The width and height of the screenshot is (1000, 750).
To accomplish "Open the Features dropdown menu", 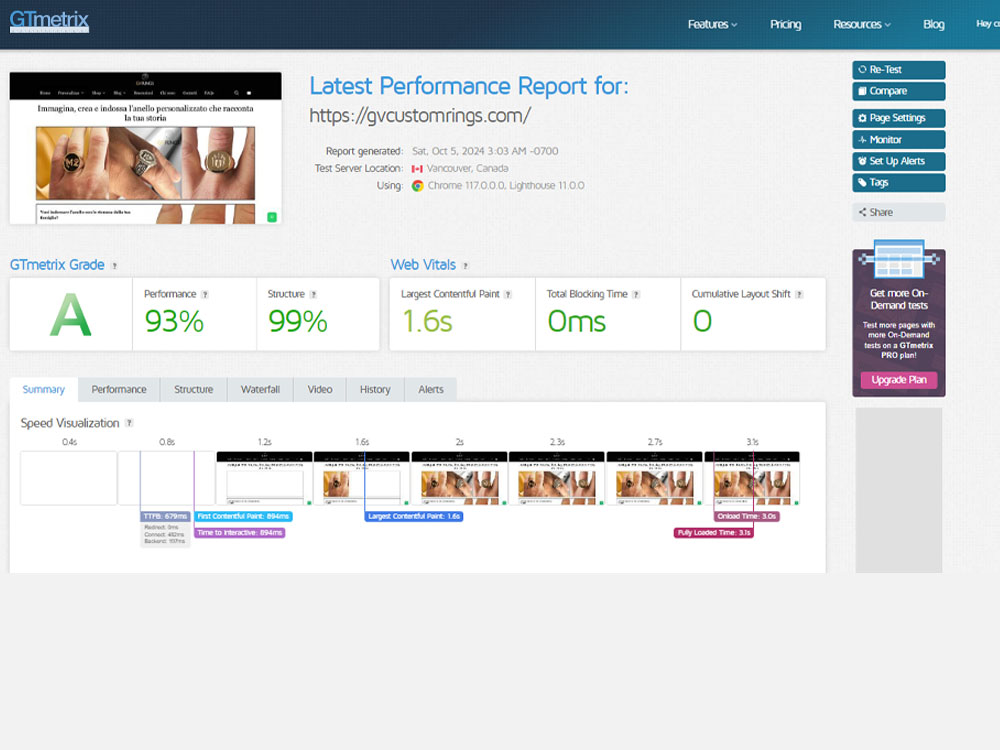I will [712, 24].
